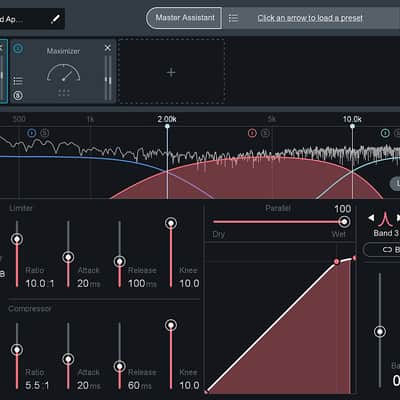Select the lower threshold node on transfer curve

point(337,262)
